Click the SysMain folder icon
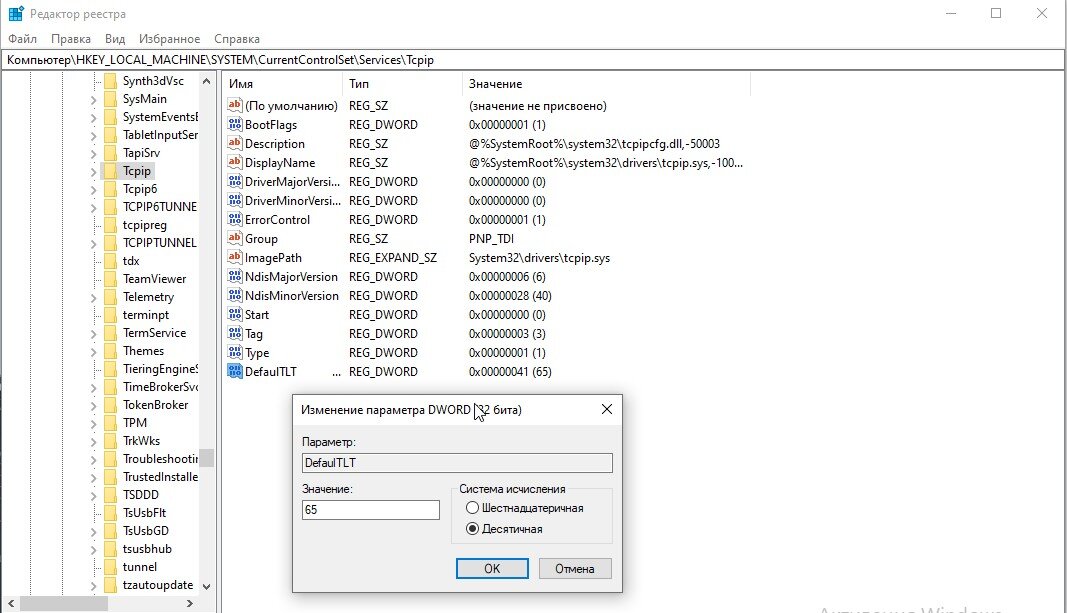The height and width of the screenshot is (613, 1067). pos(110,99)
